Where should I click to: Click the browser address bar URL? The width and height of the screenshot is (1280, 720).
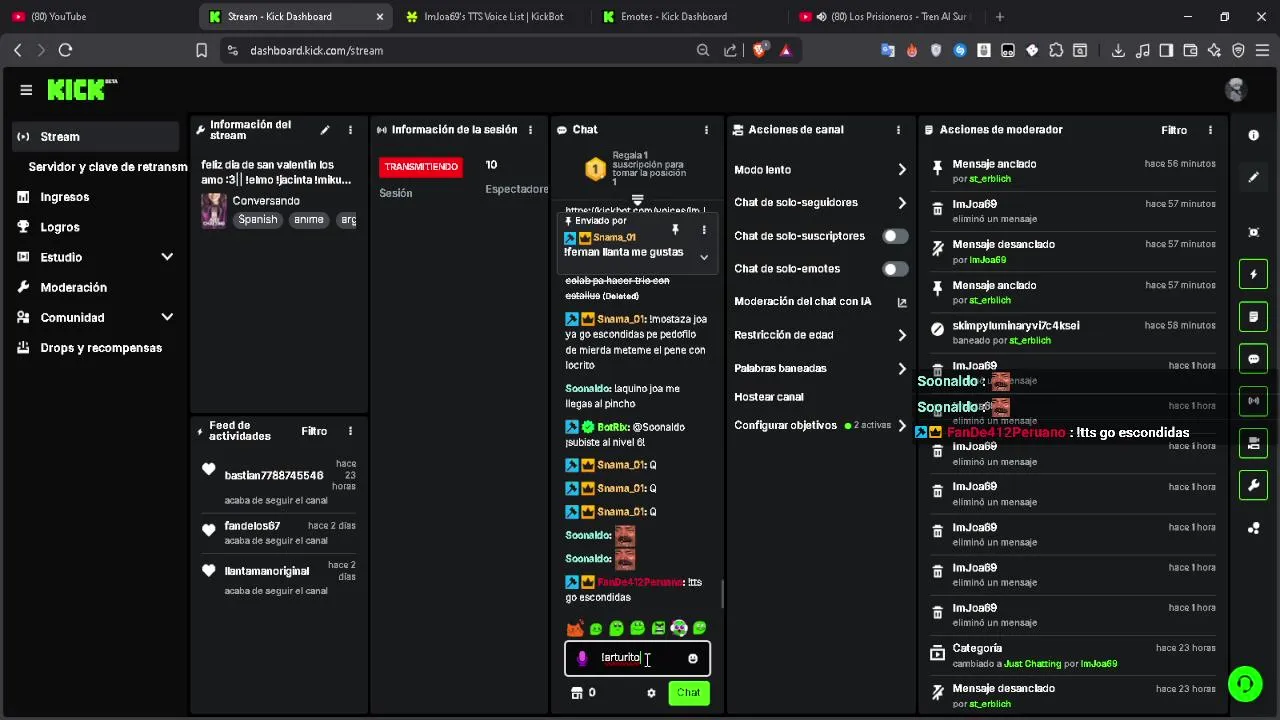pos(317,50)
